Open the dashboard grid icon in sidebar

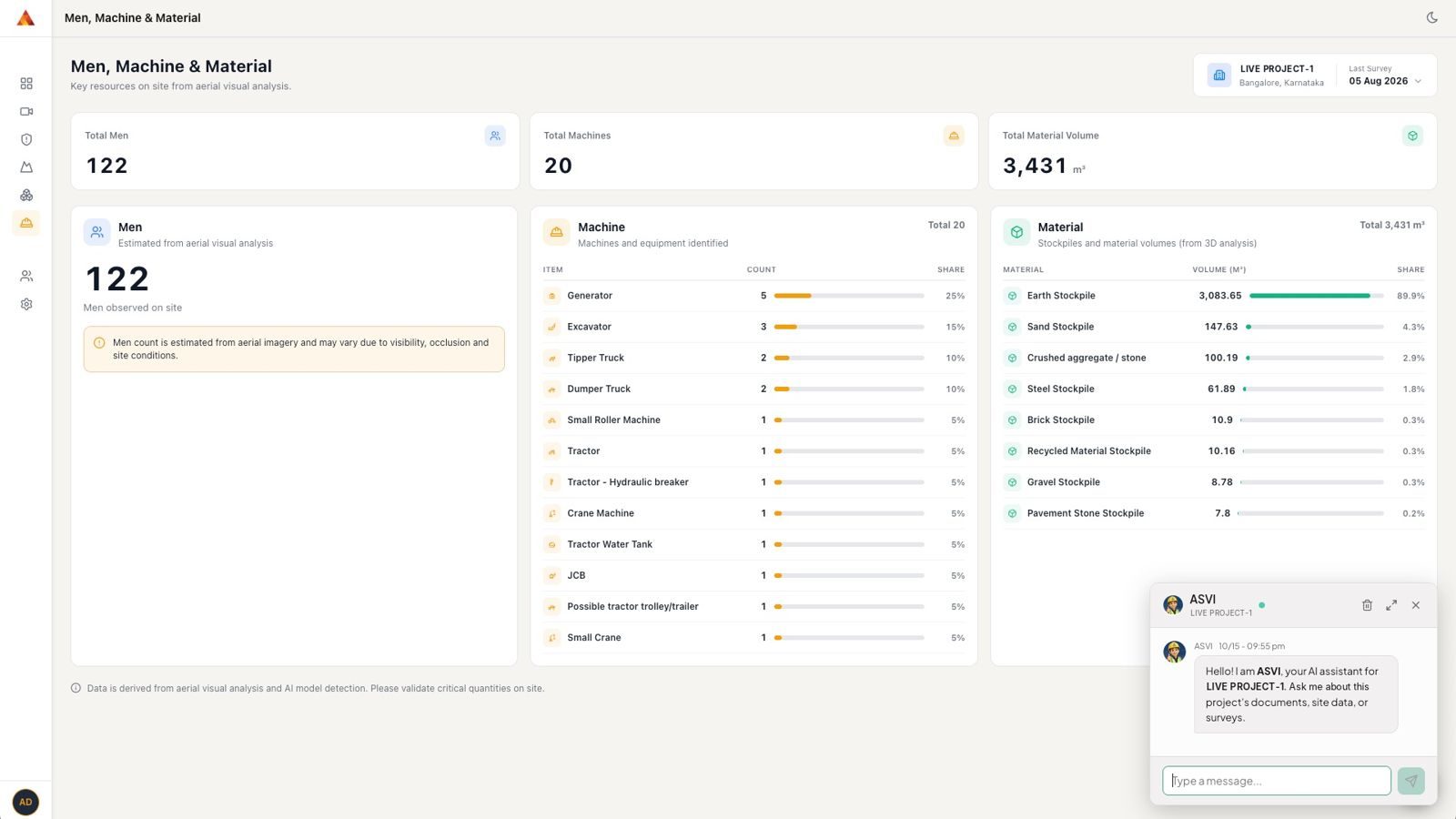tap(26, 84)
